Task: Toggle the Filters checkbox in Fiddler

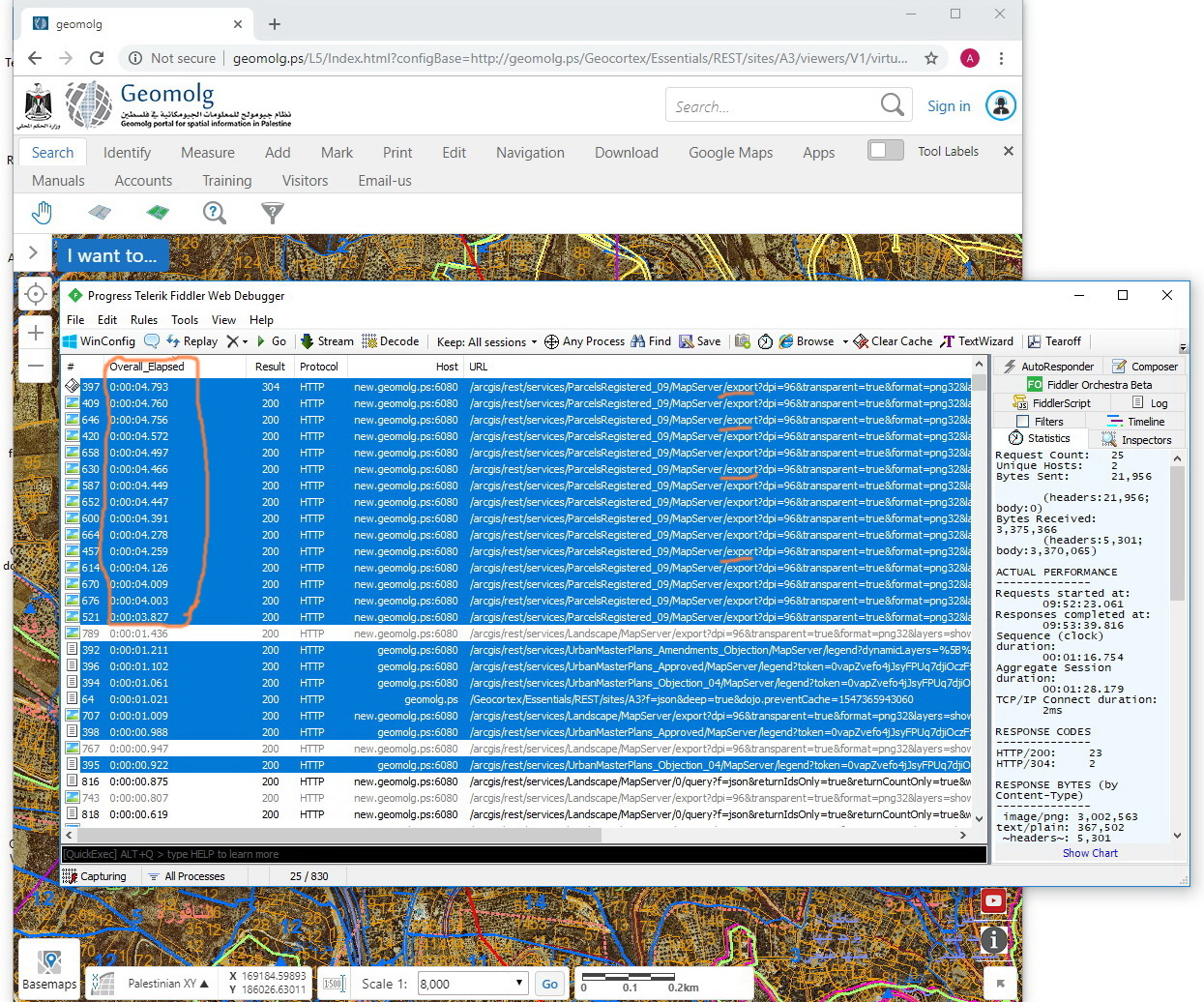Action: 1022,422
